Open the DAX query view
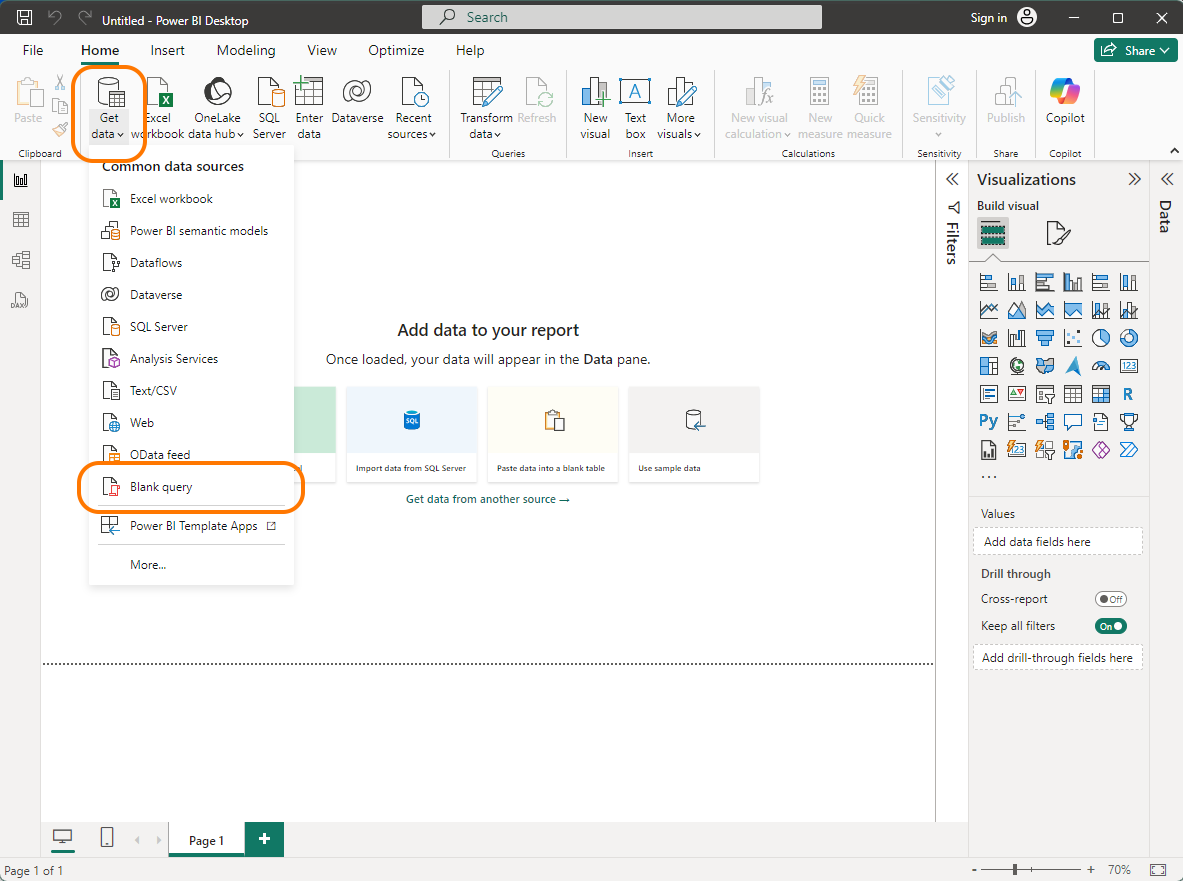Image resolution: width=1183 pixels, height=881 pixels. point(20,299)
